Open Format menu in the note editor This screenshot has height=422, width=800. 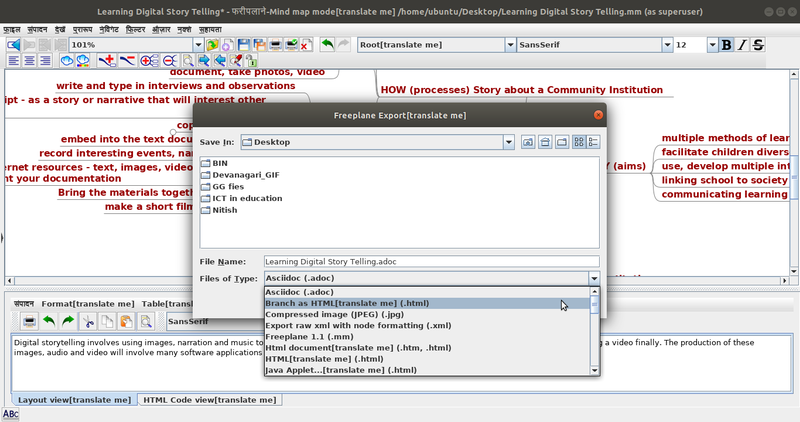click(88, 304)
